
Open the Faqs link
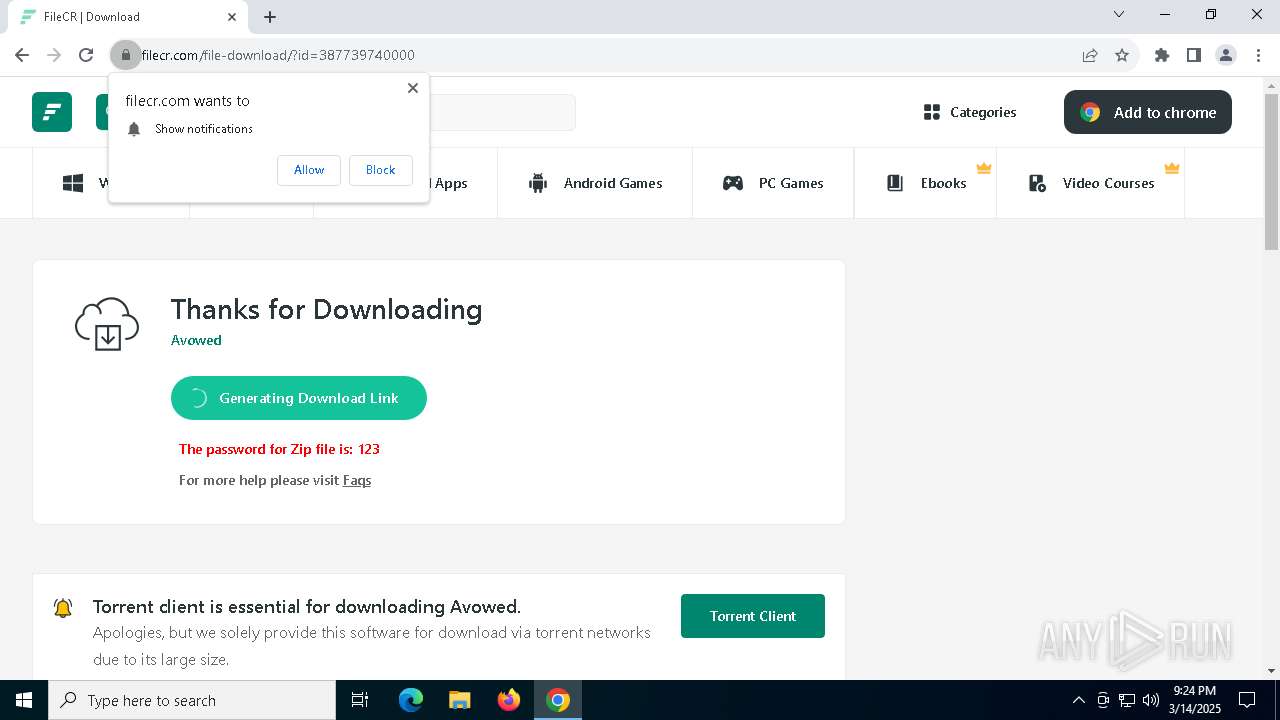click(x=357, y=480)
